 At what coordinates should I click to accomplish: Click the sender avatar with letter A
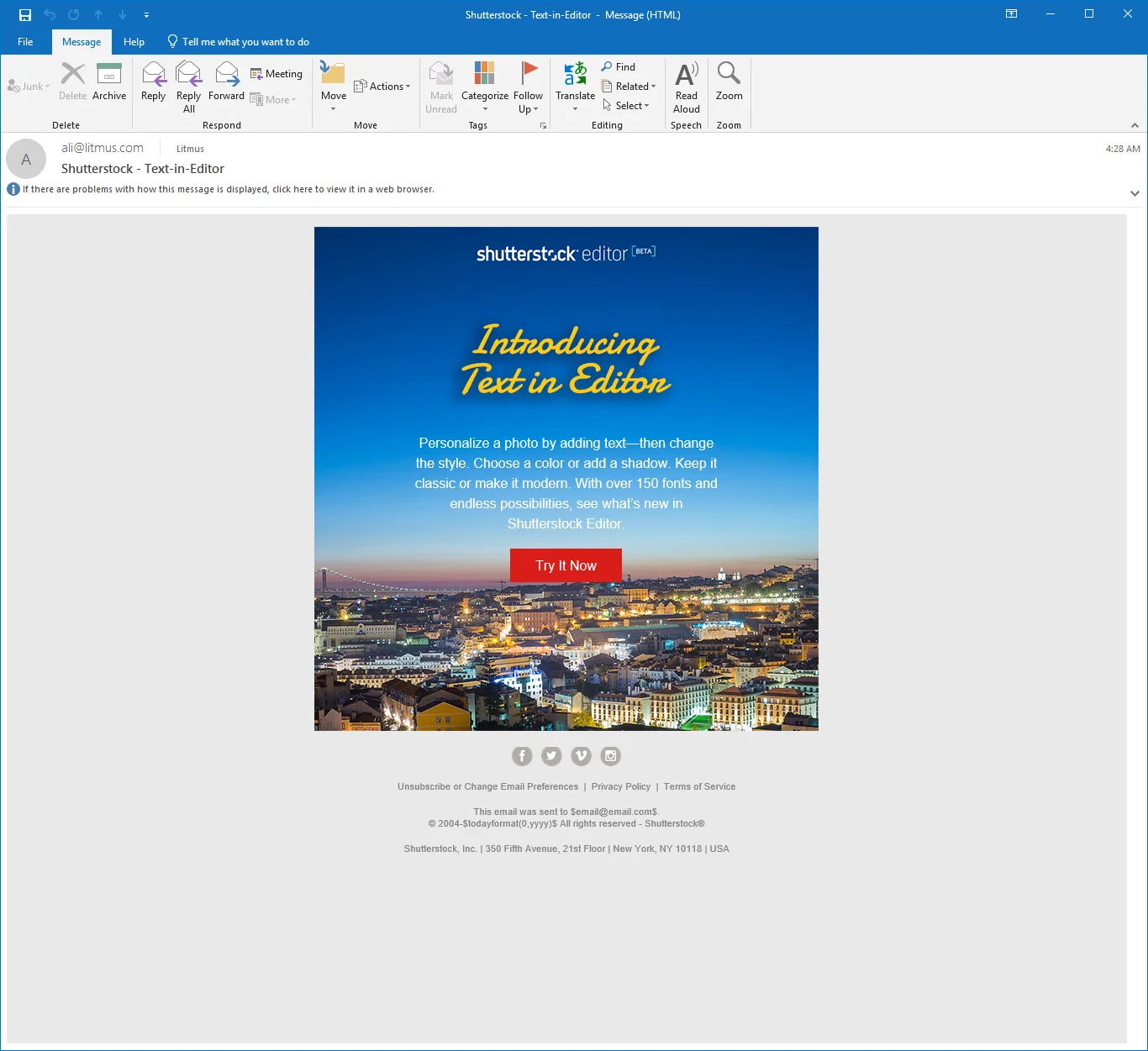tap(26, 159)
